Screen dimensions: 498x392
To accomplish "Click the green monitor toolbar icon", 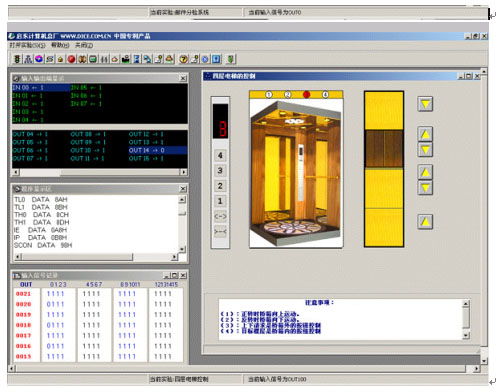I will tap(93, 59).
